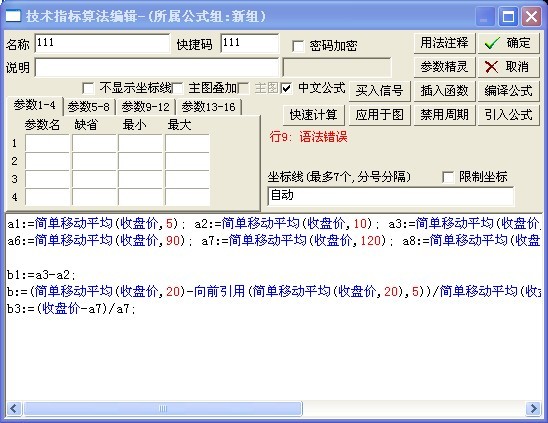Toggle the 不显示坐标线 checkbox
Viewport: 548px width, 423px height.
[x=88, y=88]
